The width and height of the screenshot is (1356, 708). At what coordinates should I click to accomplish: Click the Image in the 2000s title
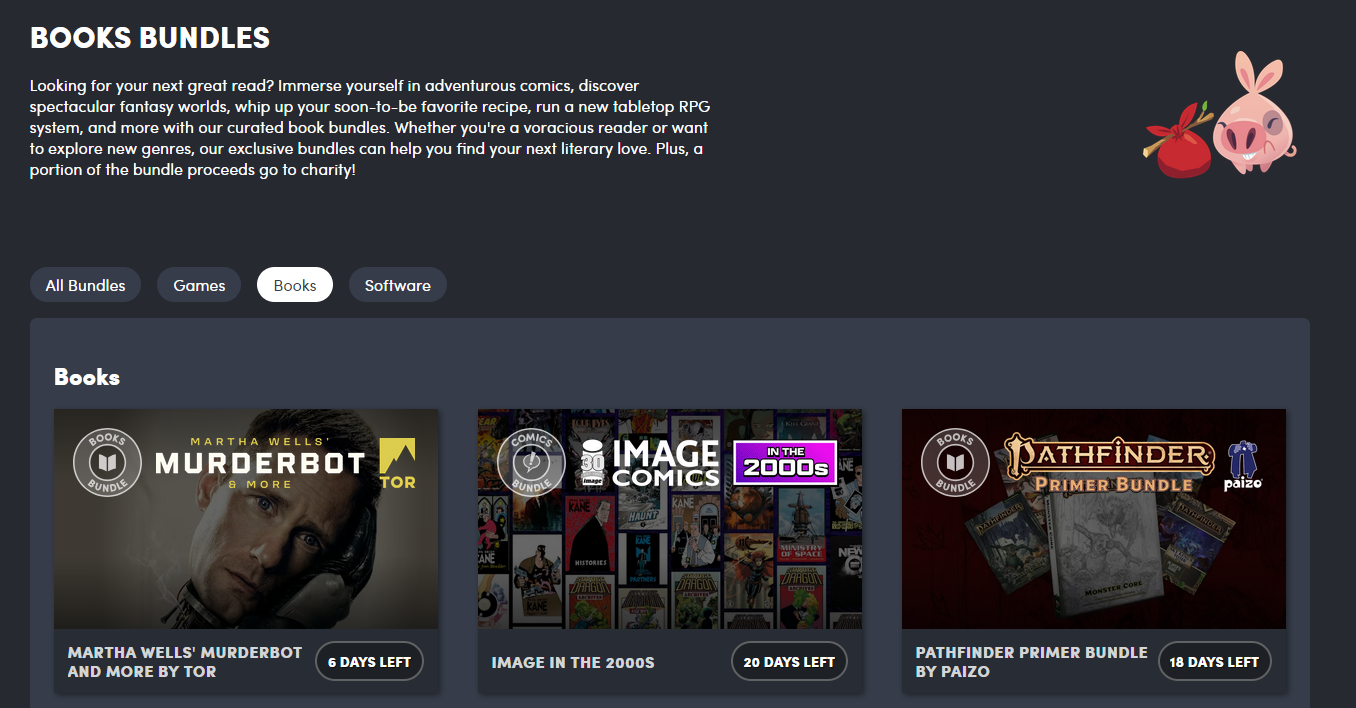(573, 662)
